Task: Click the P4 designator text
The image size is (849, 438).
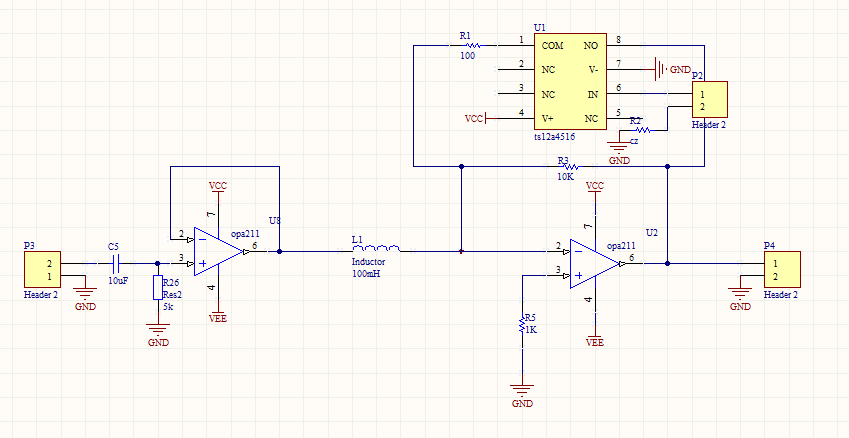Action: click(769, 245)
